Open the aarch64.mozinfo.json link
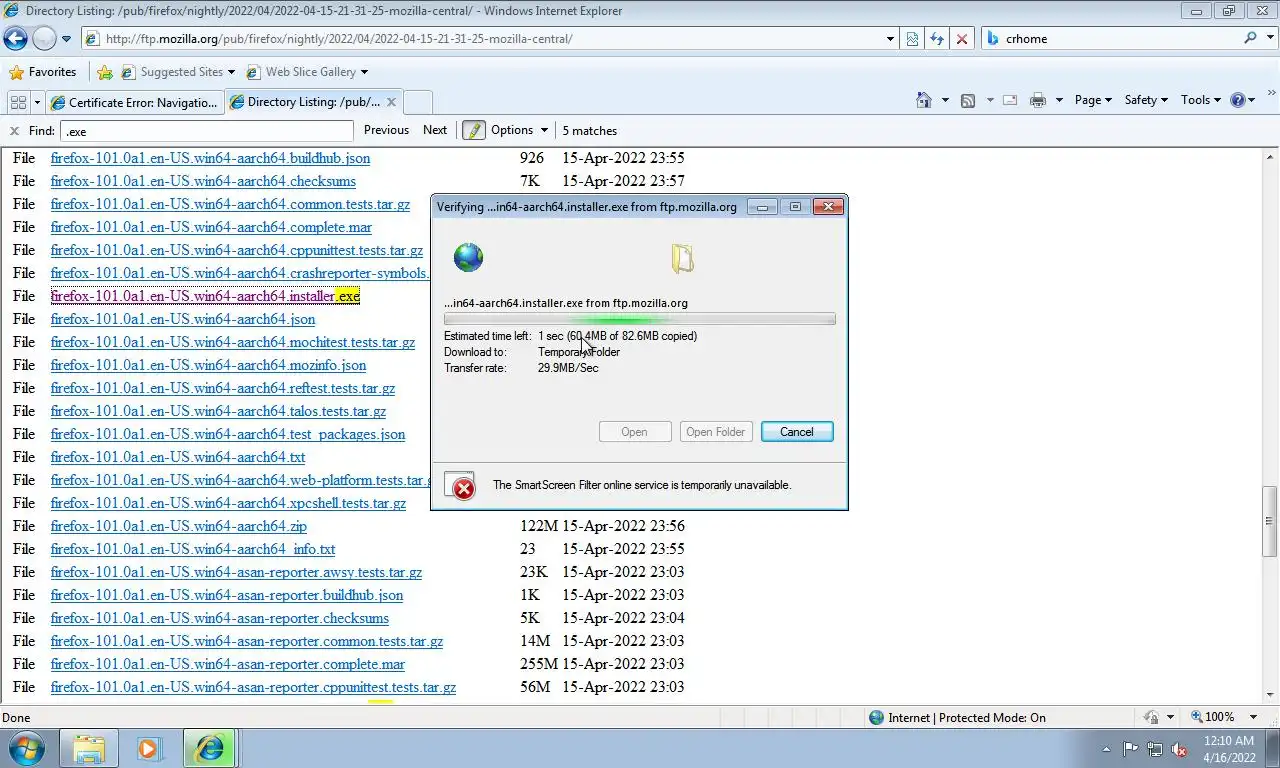The height and width of the screenshot is (768, 1280). 208,365
